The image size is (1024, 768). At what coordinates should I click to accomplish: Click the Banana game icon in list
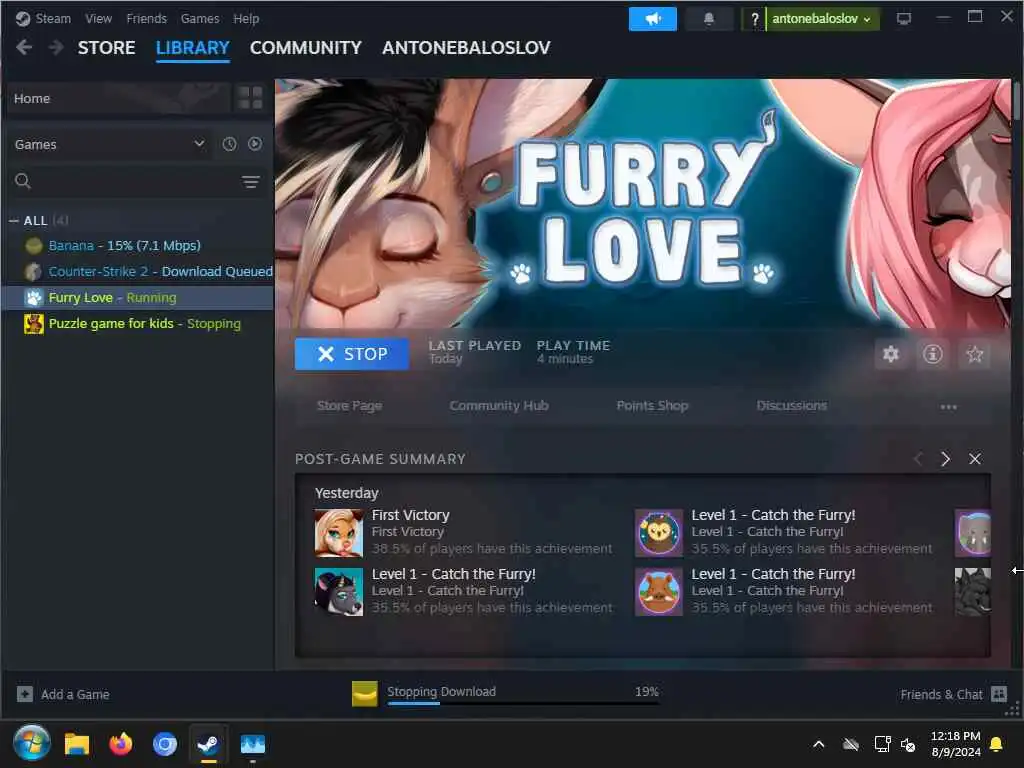click(33, 246)
